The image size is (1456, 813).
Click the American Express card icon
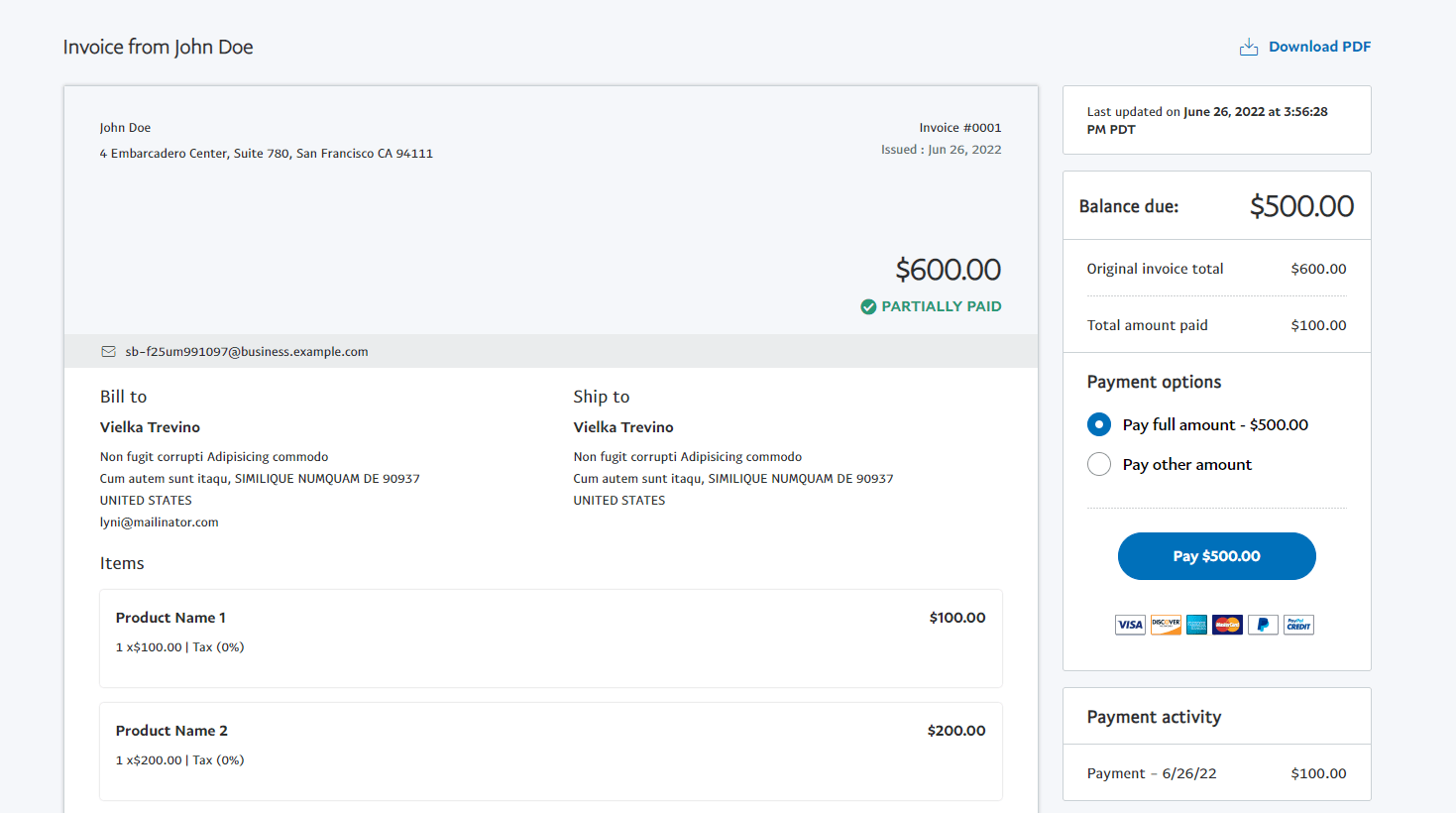[1196, 625]
